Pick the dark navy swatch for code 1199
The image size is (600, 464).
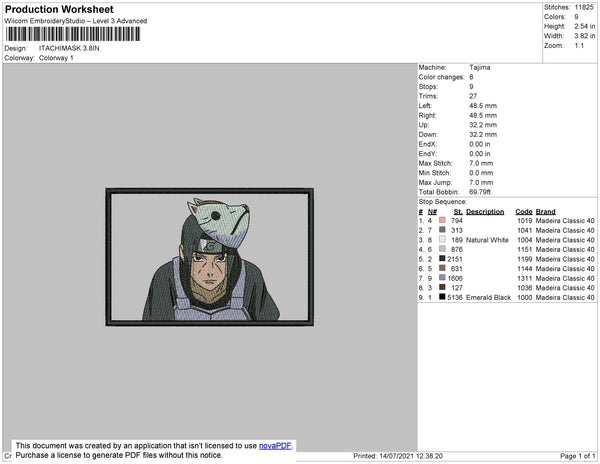(x=442, y=259)
